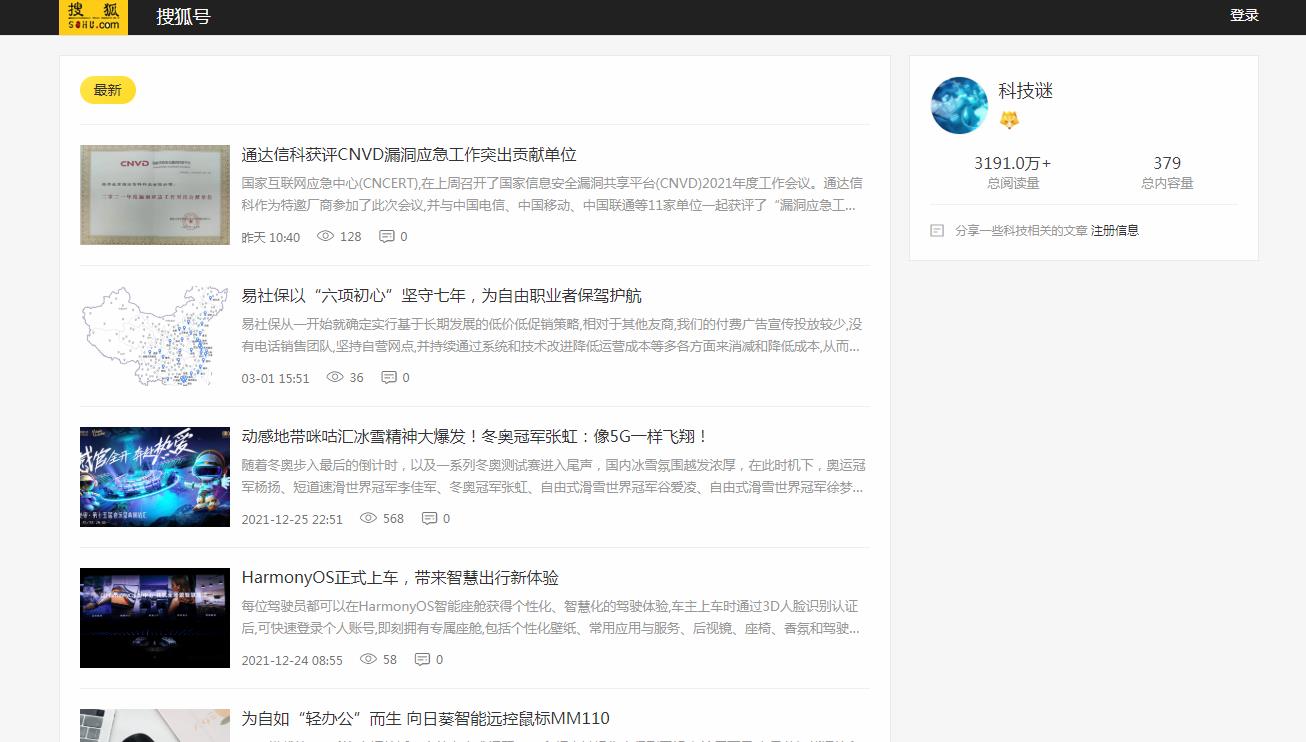Click the 3191.0万+ total reads value

point(1012,163)
